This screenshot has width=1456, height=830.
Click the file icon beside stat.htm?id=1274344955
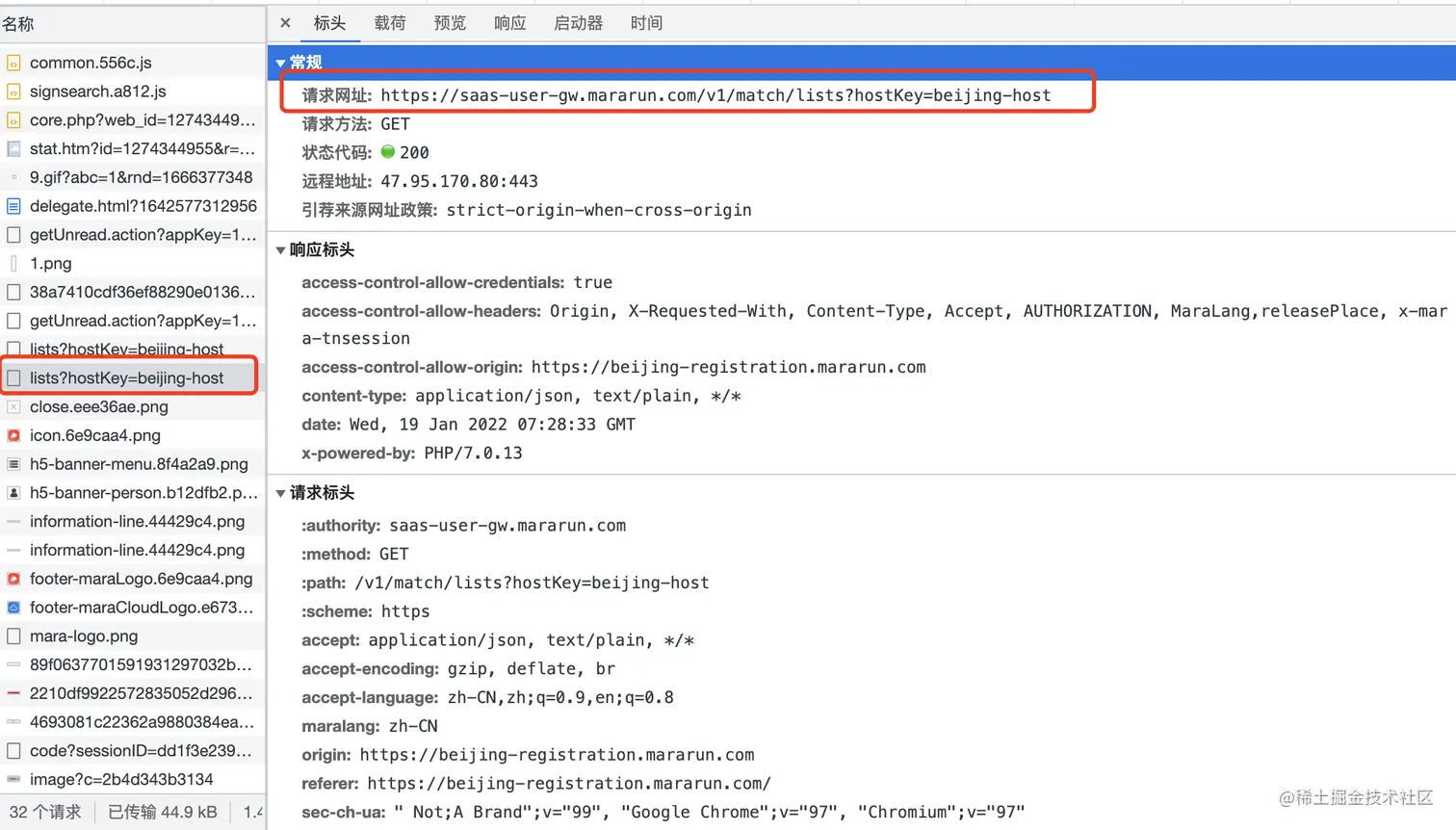click(13, 149)
